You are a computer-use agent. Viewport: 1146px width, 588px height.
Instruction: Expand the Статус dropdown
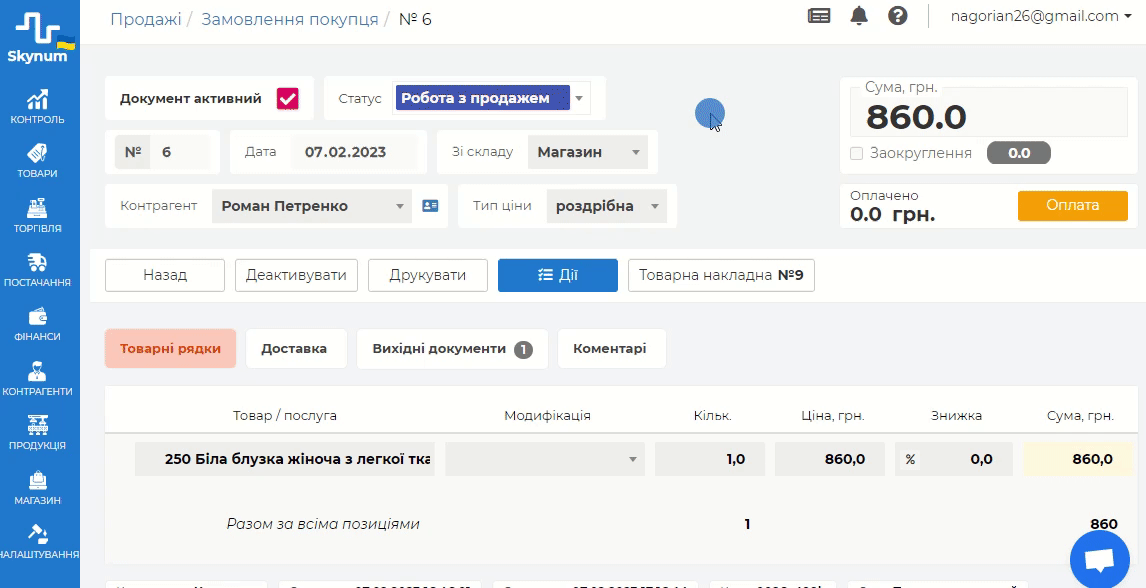point(491,98)
